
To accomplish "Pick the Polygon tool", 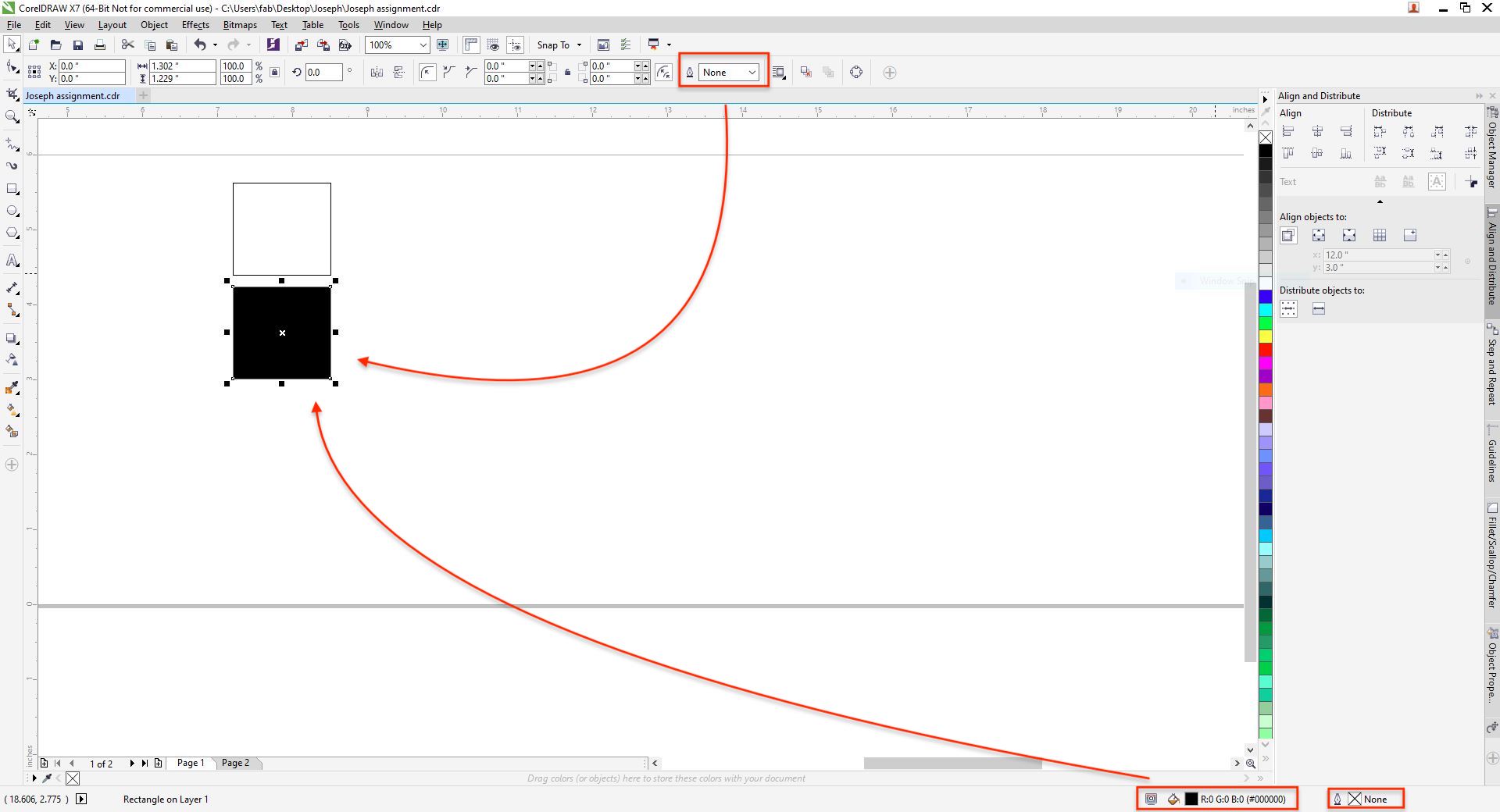I will pos(12,233).
